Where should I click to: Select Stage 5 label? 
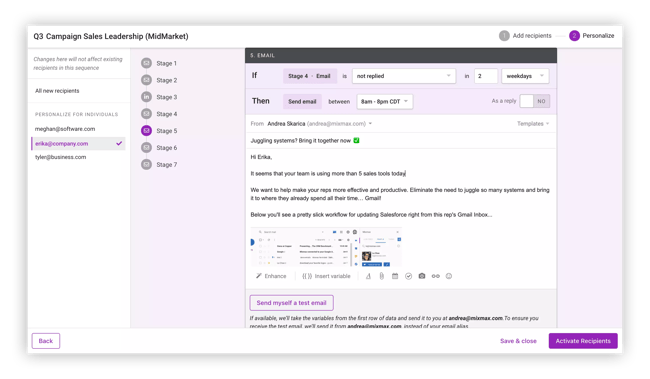[x=167, y=131]
